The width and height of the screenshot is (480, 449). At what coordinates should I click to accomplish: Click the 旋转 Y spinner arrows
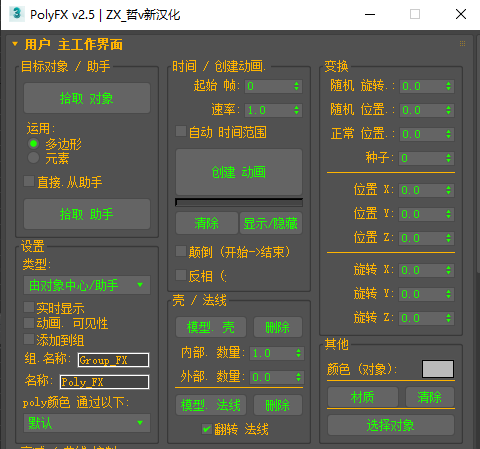[x=449, y=294]
